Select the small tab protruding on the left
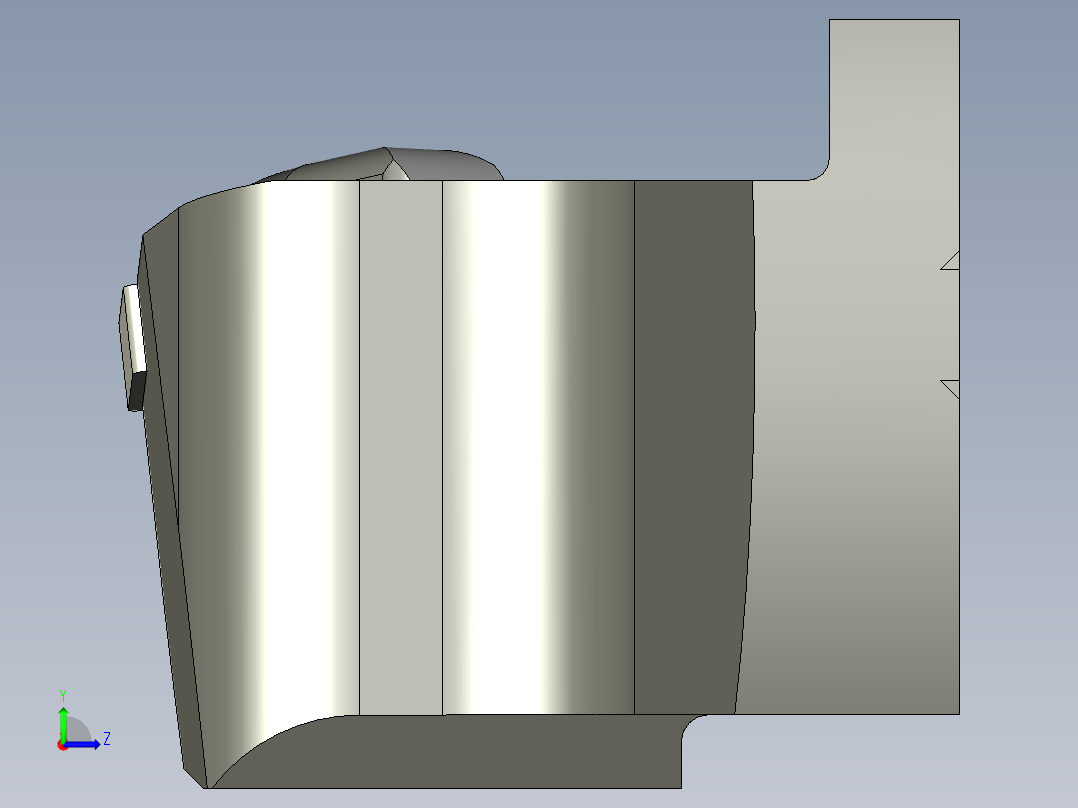Screen dimensions: 1078x808 pyautogui.click(x=133, y=348)
